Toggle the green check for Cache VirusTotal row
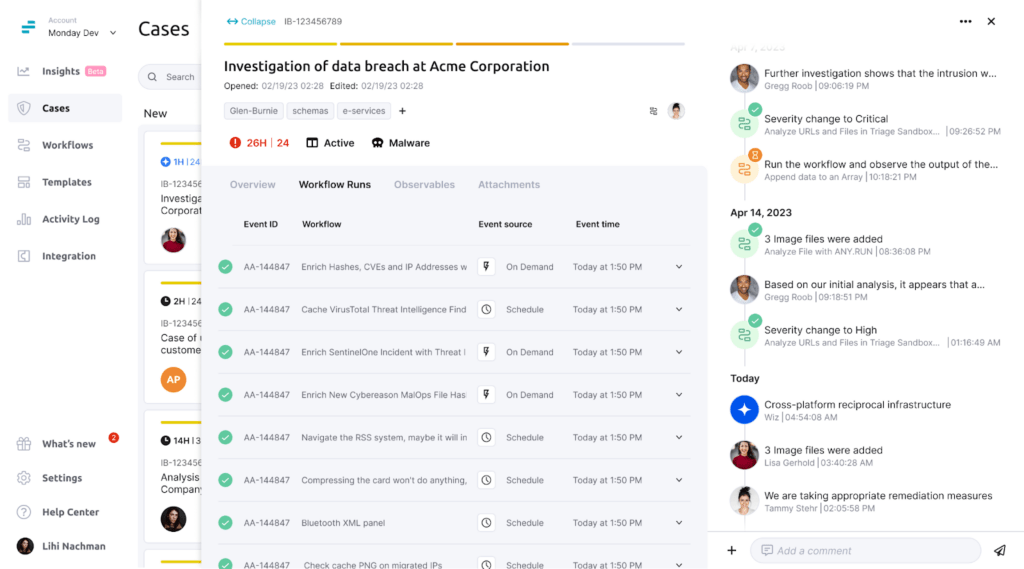 tap(226, 310)
